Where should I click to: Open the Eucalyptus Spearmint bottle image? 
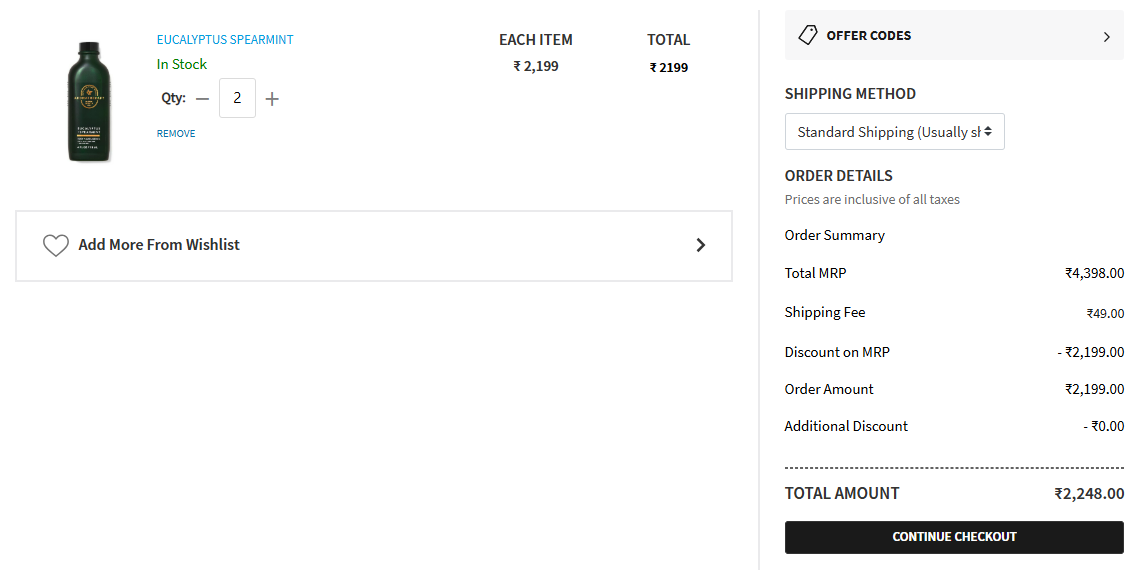[x=89, y=102]
